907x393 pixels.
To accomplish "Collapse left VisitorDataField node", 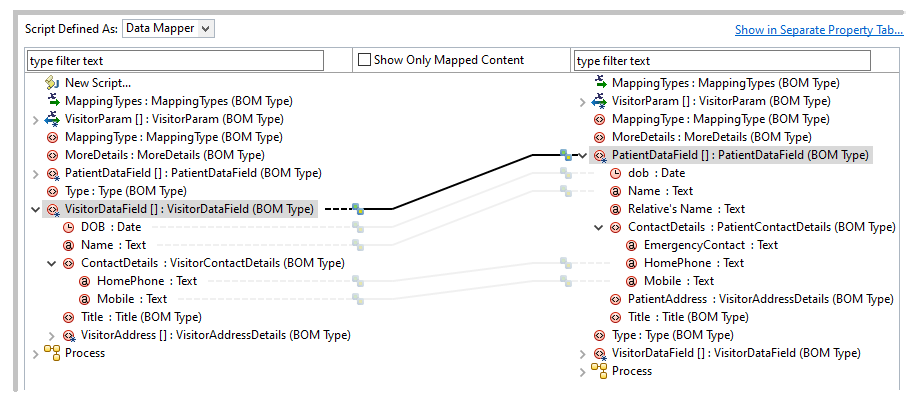I will point(36,210).
